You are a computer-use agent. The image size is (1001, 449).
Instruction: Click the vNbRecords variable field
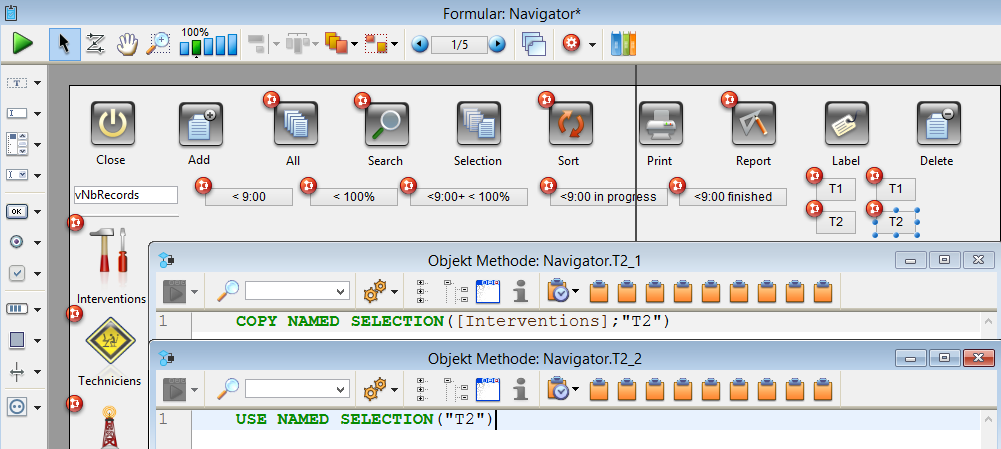click(x=125, y=195)
